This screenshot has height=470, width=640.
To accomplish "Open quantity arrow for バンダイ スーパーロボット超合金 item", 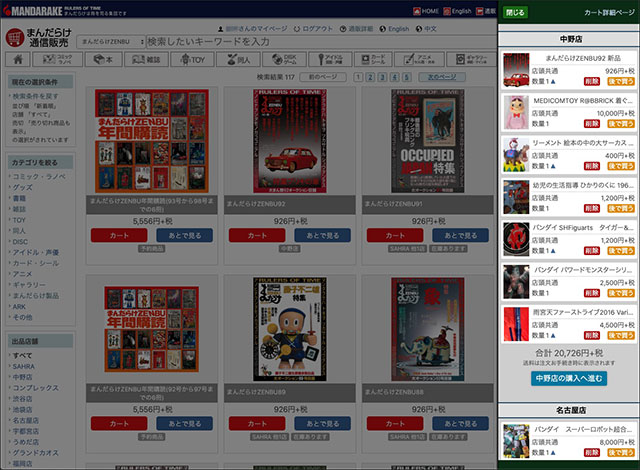I will [x=553, y=452].
